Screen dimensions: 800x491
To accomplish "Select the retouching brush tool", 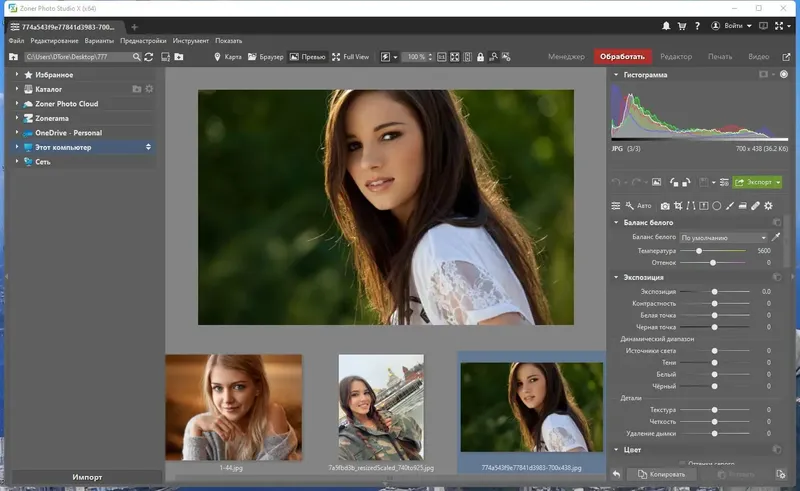I will coord(755,206).
